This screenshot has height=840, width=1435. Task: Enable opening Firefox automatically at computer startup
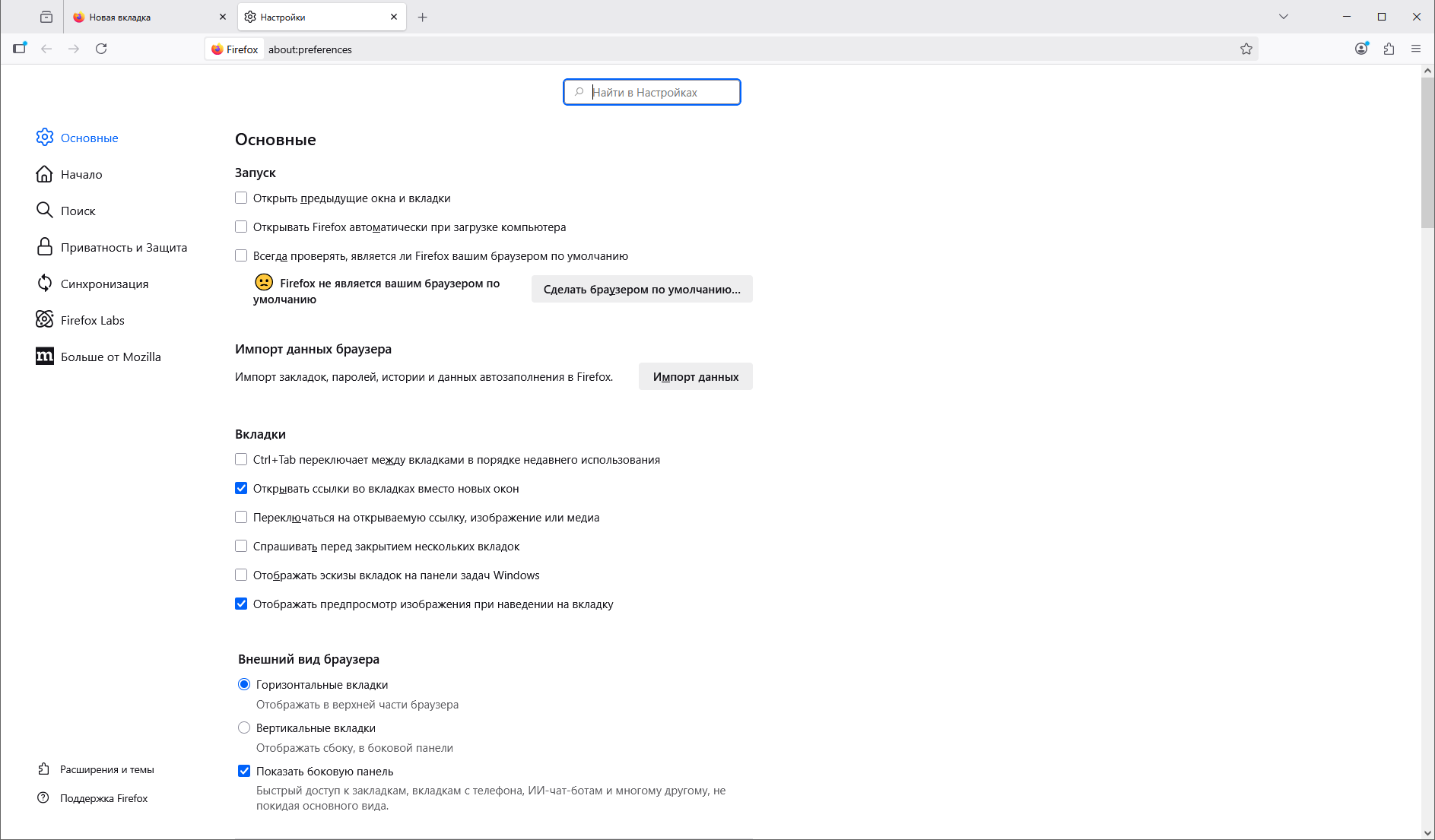pyautogui.click(x=241, y=227)
